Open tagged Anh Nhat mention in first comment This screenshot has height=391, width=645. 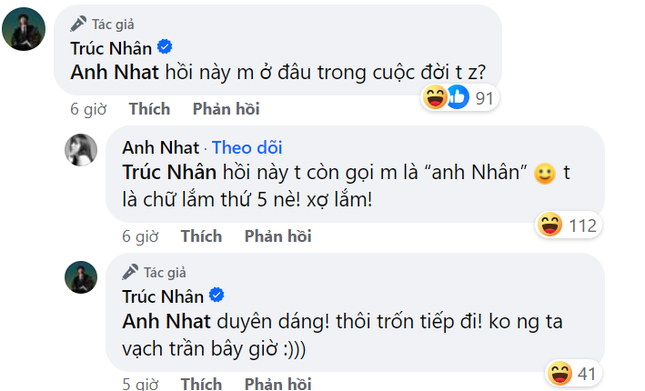[x=114, y=72]
